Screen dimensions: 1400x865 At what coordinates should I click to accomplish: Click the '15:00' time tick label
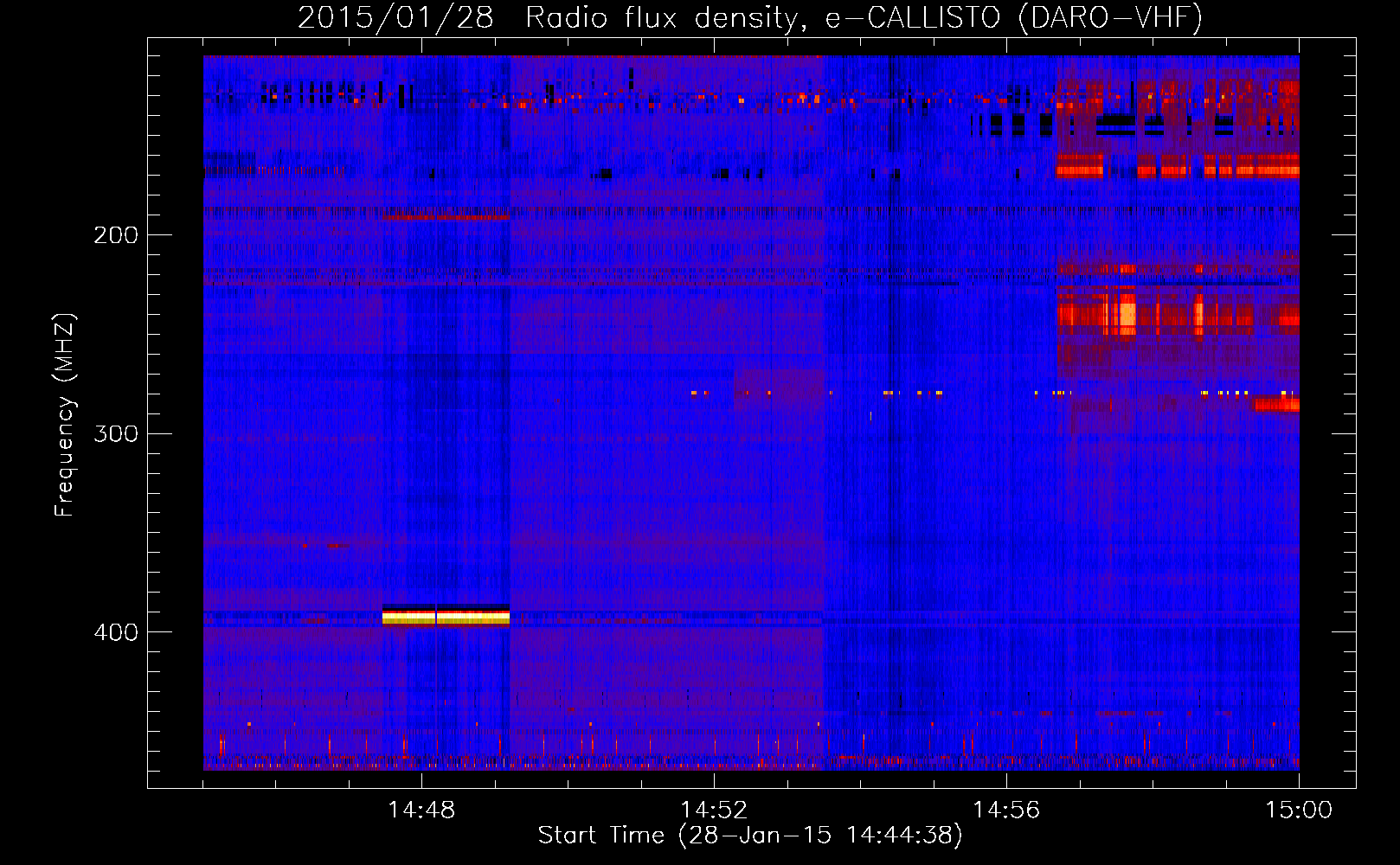1299,811
